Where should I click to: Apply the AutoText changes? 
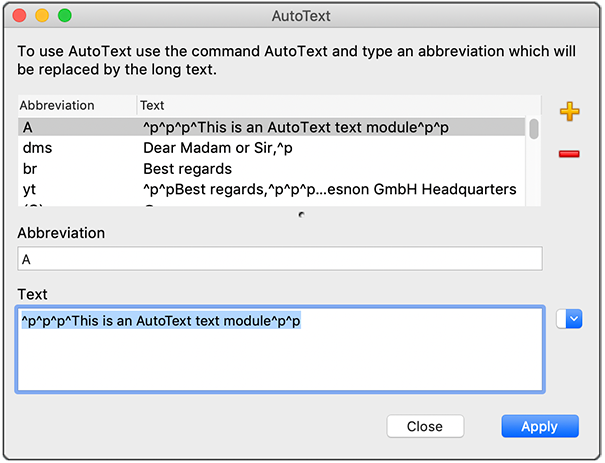point(539,426)
